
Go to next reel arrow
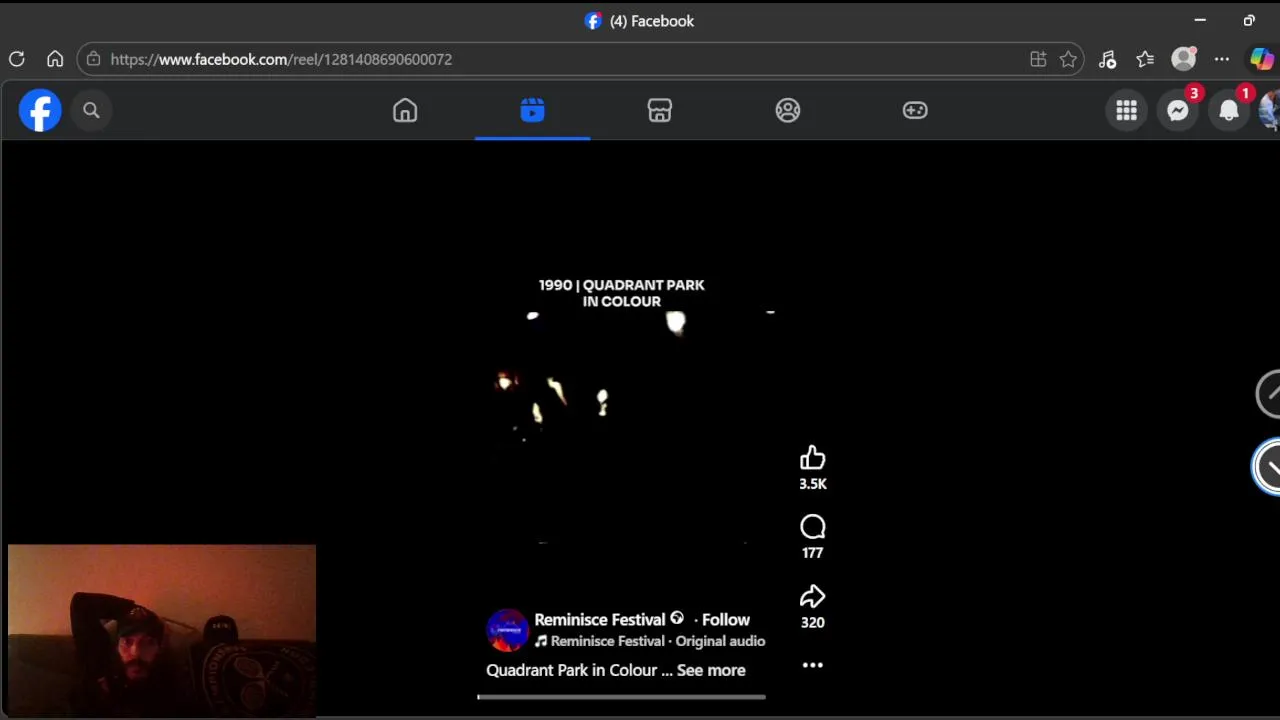[1268, 466]
